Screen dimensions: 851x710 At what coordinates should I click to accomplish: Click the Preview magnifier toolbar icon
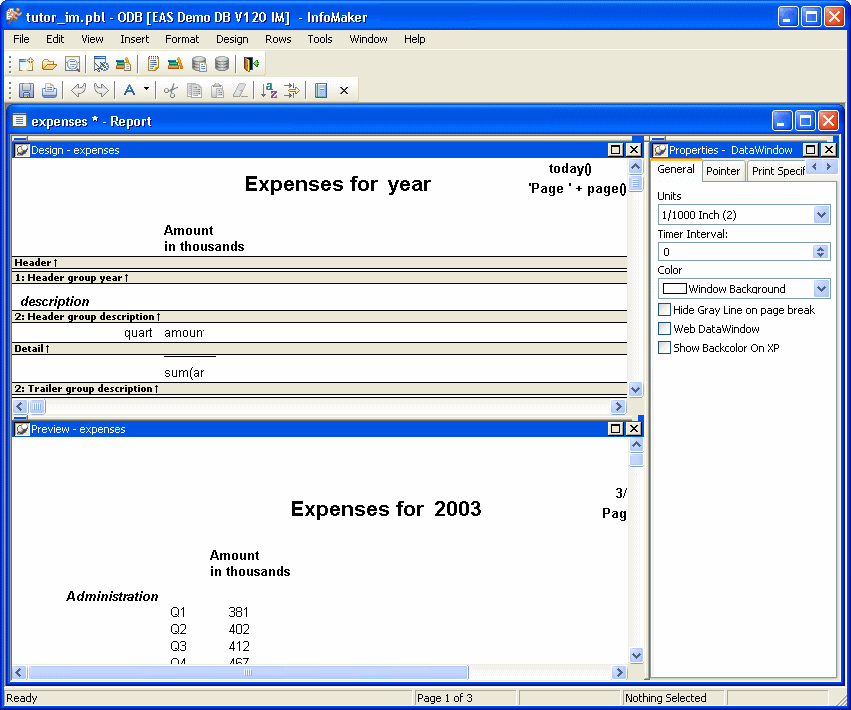[x=72, y=64]
